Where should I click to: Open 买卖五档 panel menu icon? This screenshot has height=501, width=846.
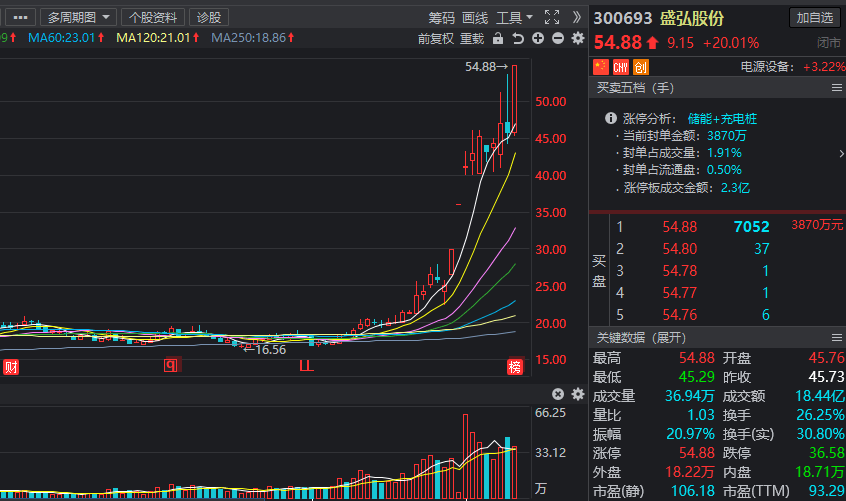[x=837, y=87]
